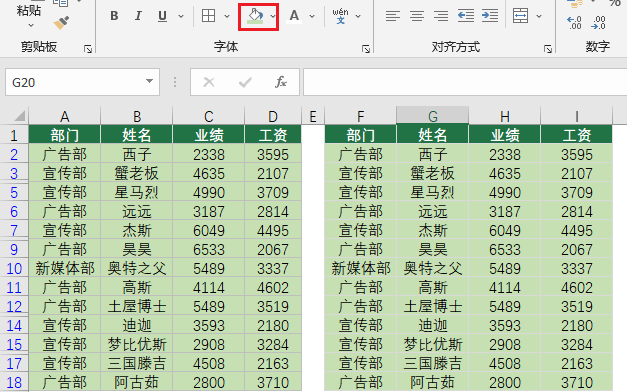Click cell 阿古茹 in column B
The image size is (627, 392).
point(137,382)
